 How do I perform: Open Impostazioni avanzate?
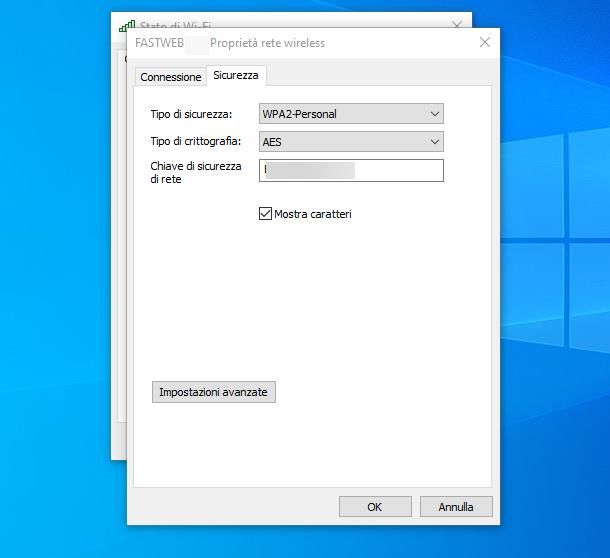[x=214, y=392]
